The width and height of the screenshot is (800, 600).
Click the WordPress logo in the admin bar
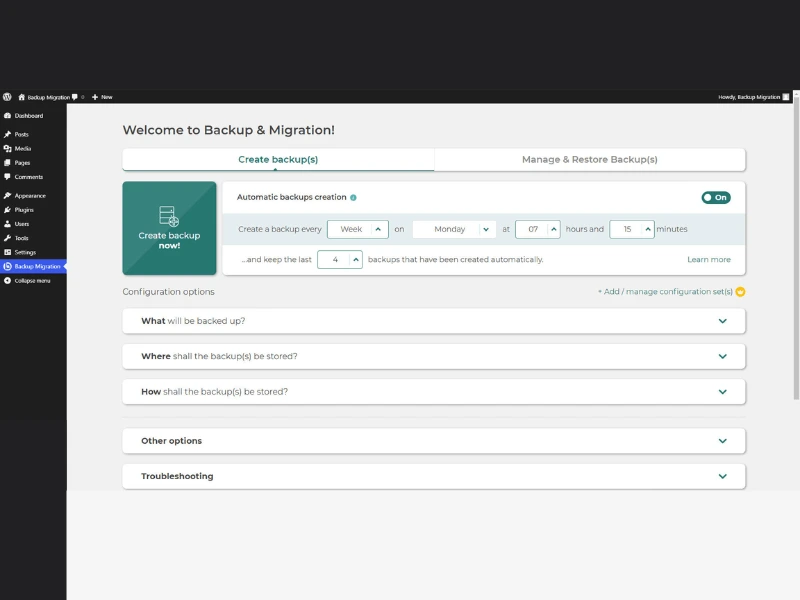(x=7, y=97)
